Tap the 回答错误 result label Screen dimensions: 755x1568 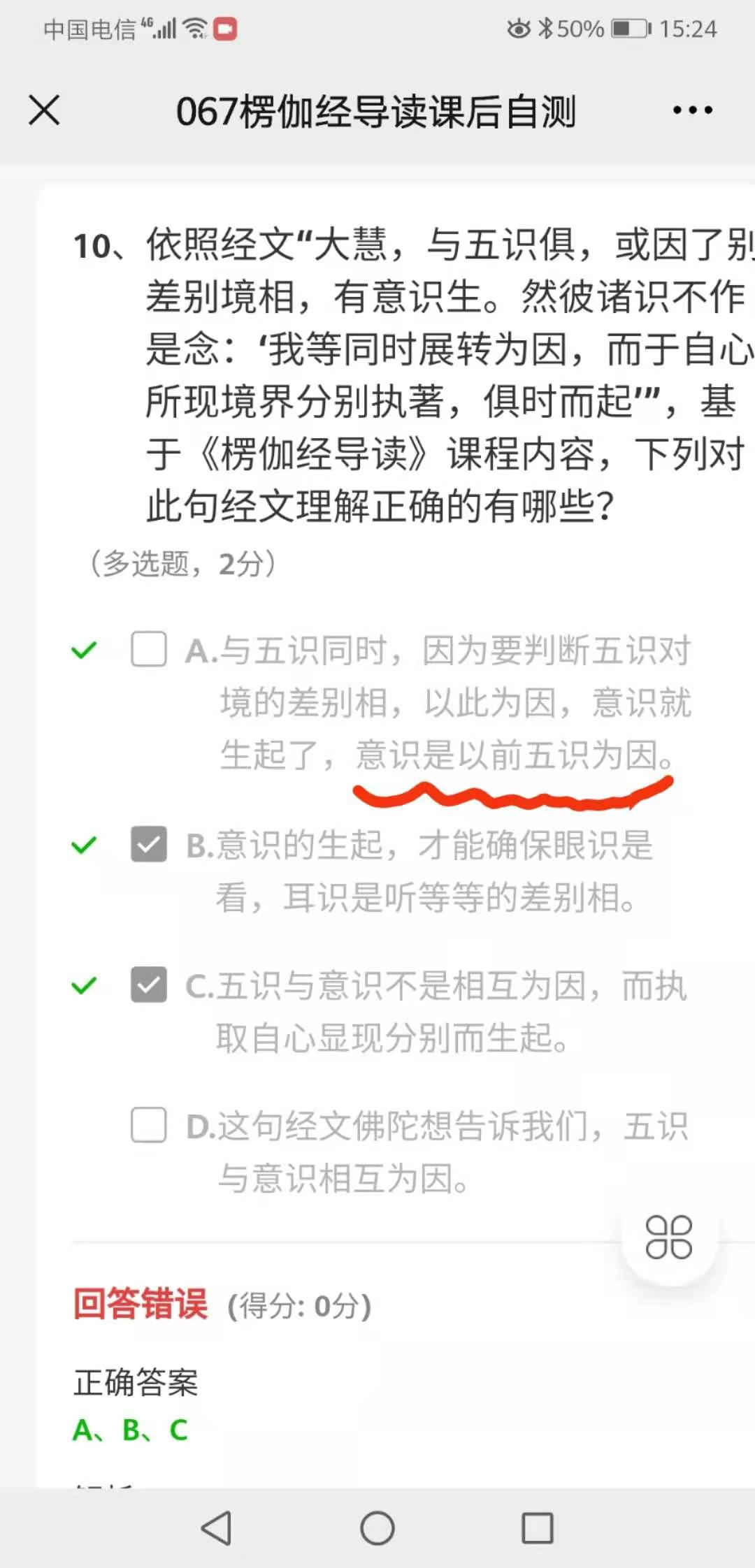tap(141, 1304)
